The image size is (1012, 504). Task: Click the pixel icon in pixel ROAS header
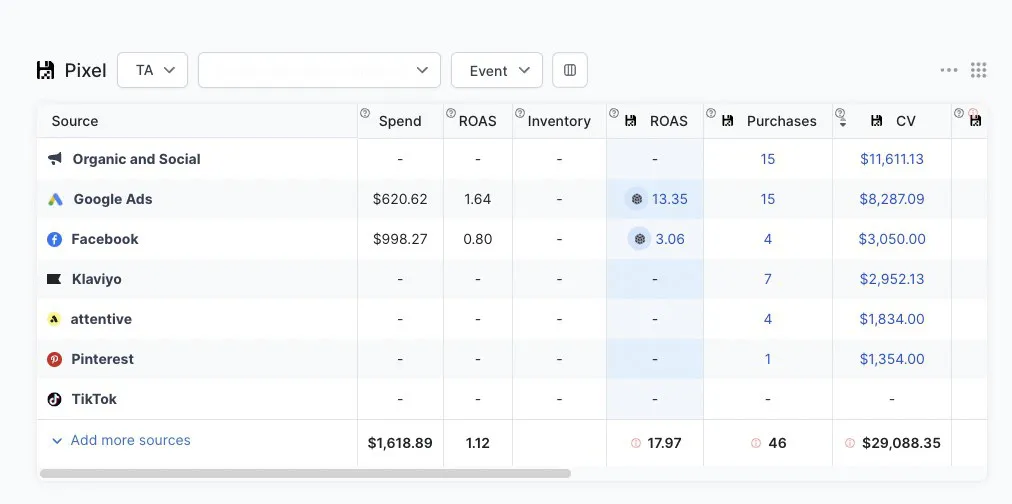click(631, 121)
